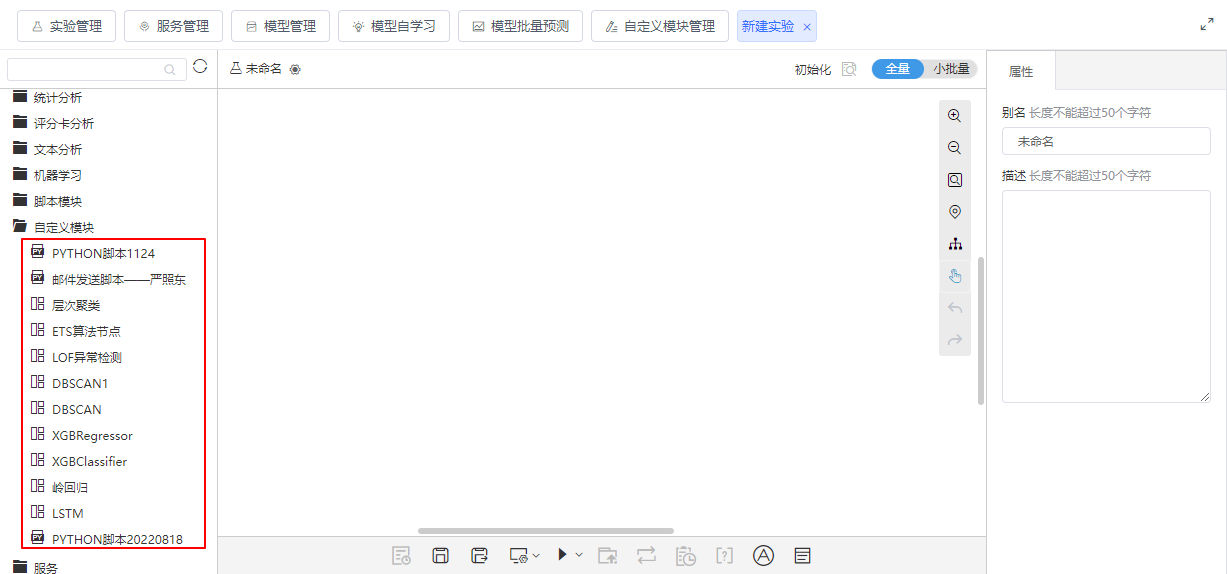Click the 别名 alias input field
This screenshot has height=574, width=1227.
(x=1106, y=141)
